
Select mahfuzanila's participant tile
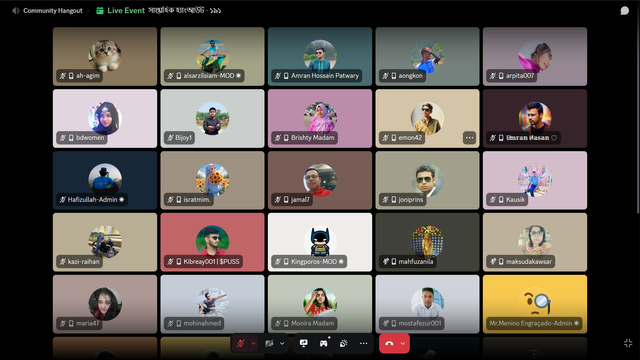click(427, 242)
